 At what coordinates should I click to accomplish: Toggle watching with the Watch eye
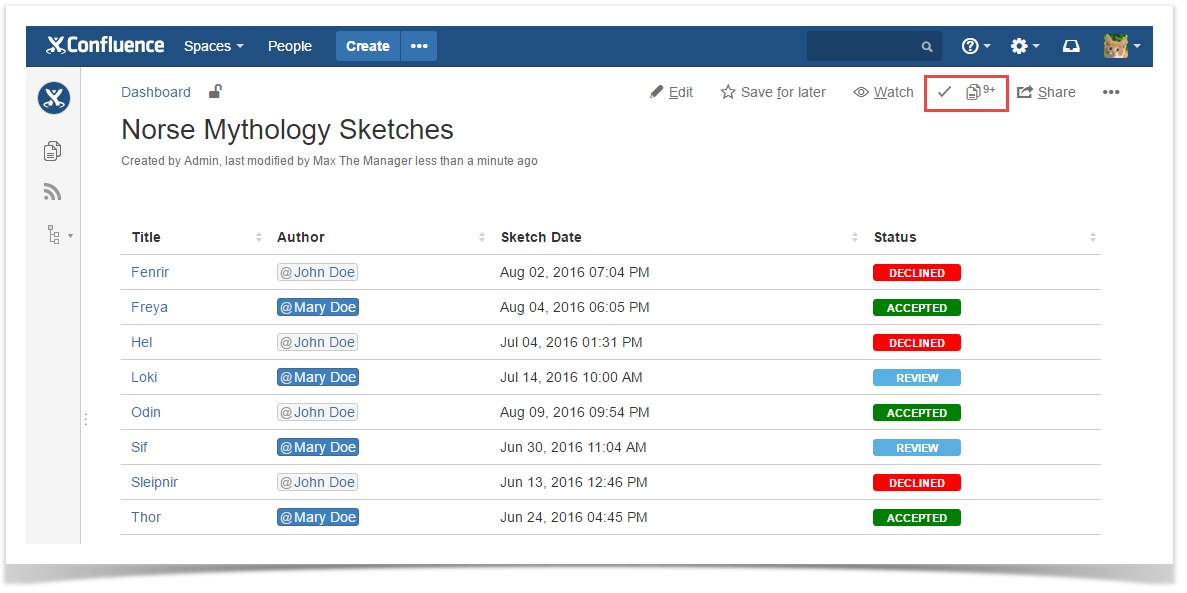[883, 92]
